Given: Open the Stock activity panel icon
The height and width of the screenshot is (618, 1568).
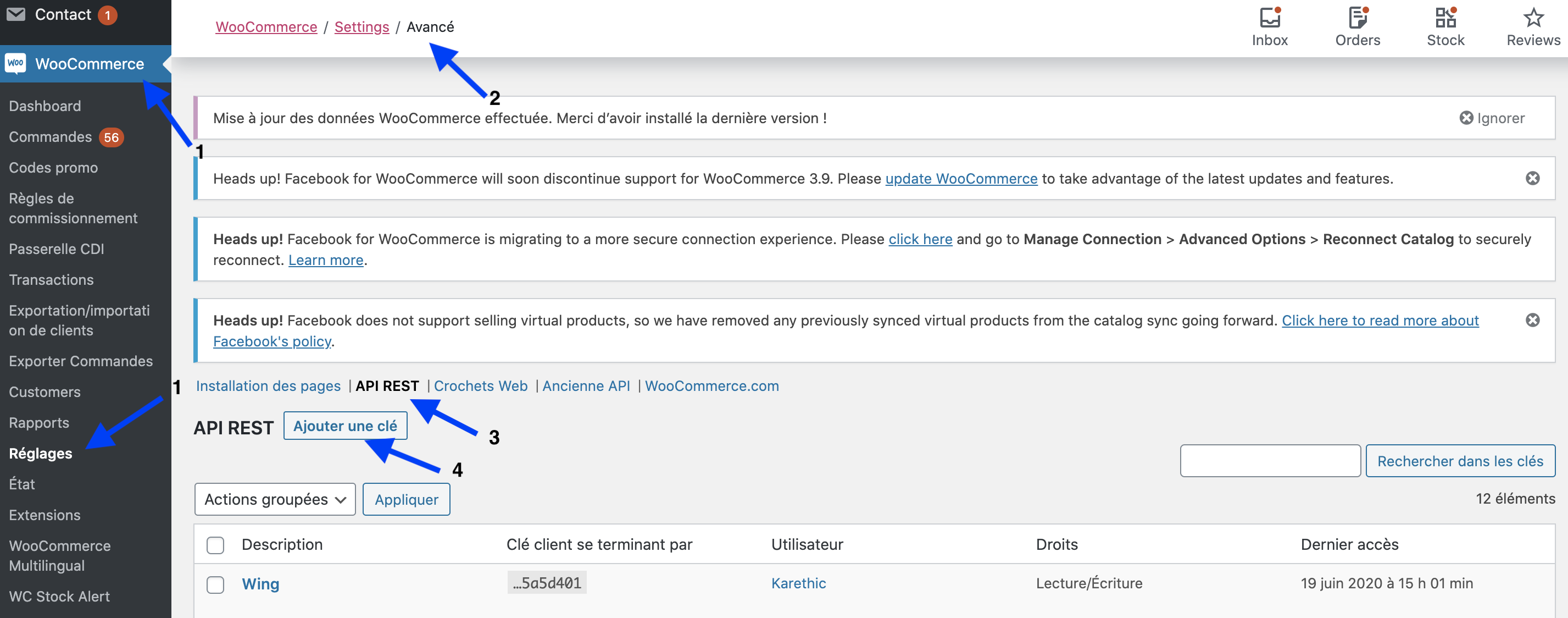Looking at the screenshot, I should (x=1445, y=18).
